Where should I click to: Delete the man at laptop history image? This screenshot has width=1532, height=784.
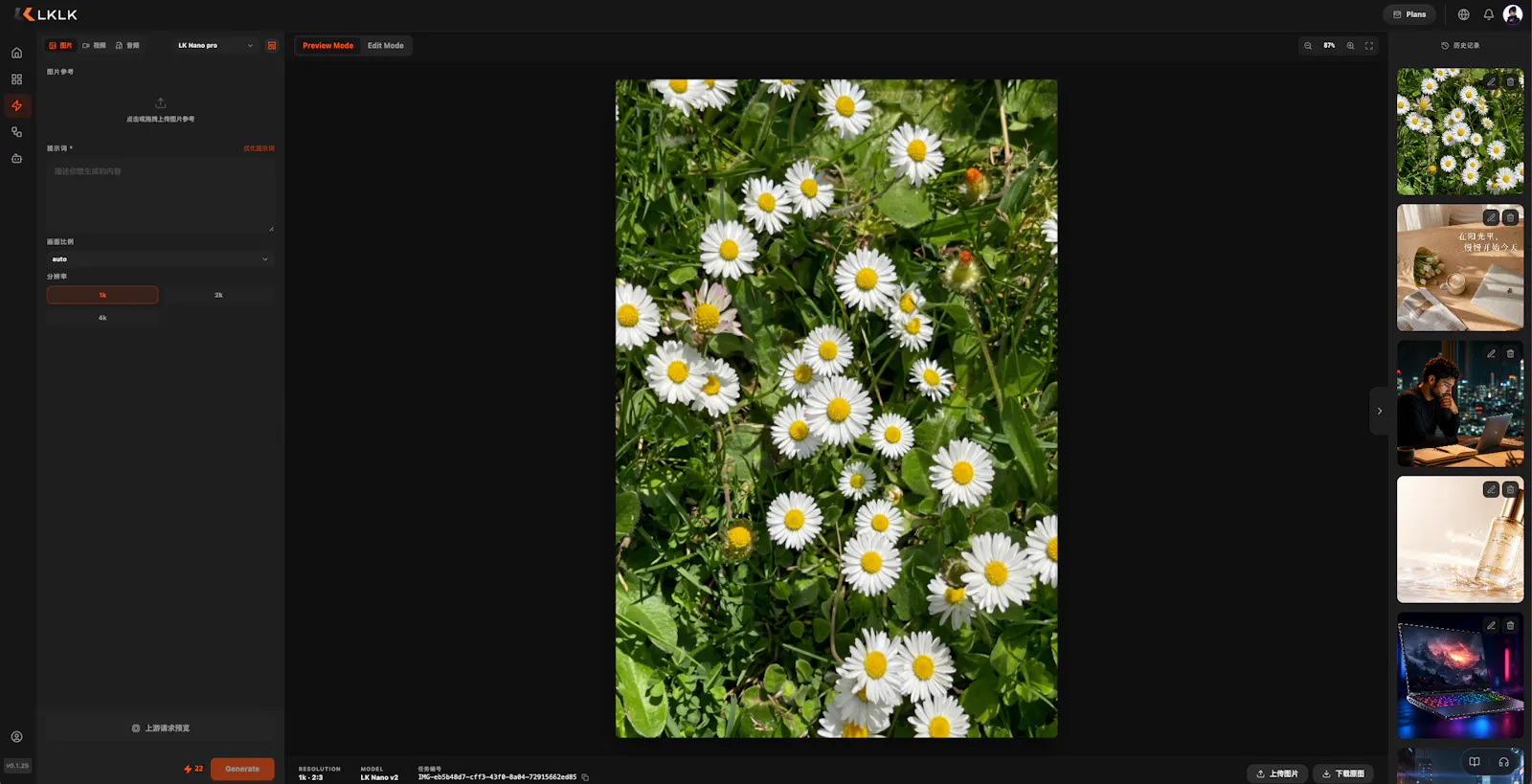(x=1510, y=353)
